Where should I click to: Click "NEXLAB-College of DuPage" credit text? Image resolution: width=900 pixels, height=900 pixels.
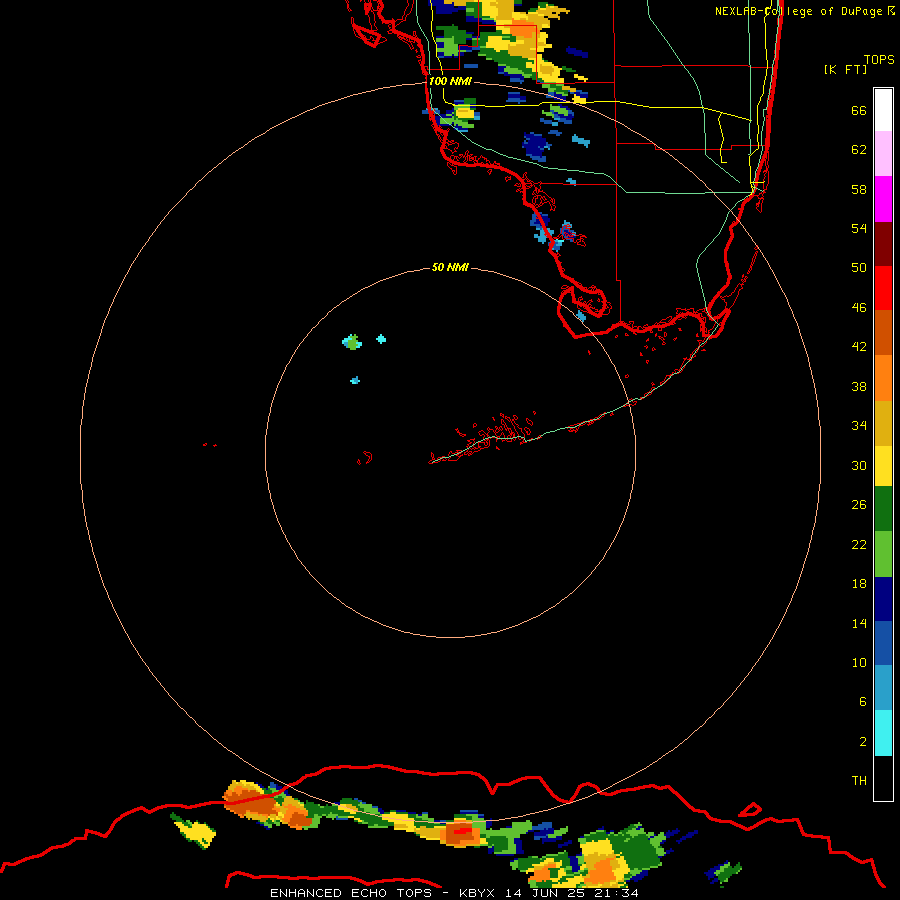click(798, 11)
